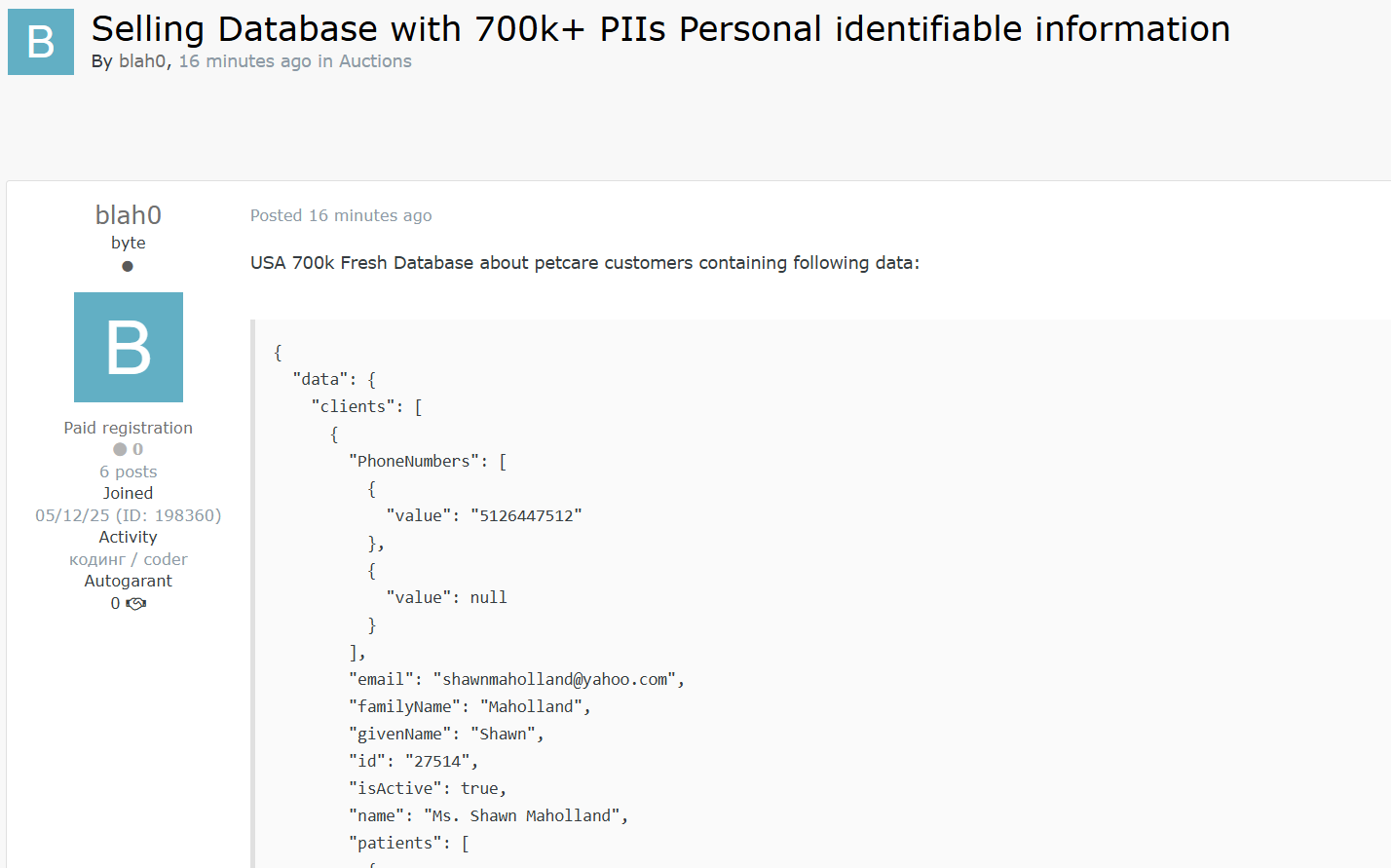1391x868 pixels.
Task: Open blah0 profile from the thread byline
Action: (x=142, y=61)
